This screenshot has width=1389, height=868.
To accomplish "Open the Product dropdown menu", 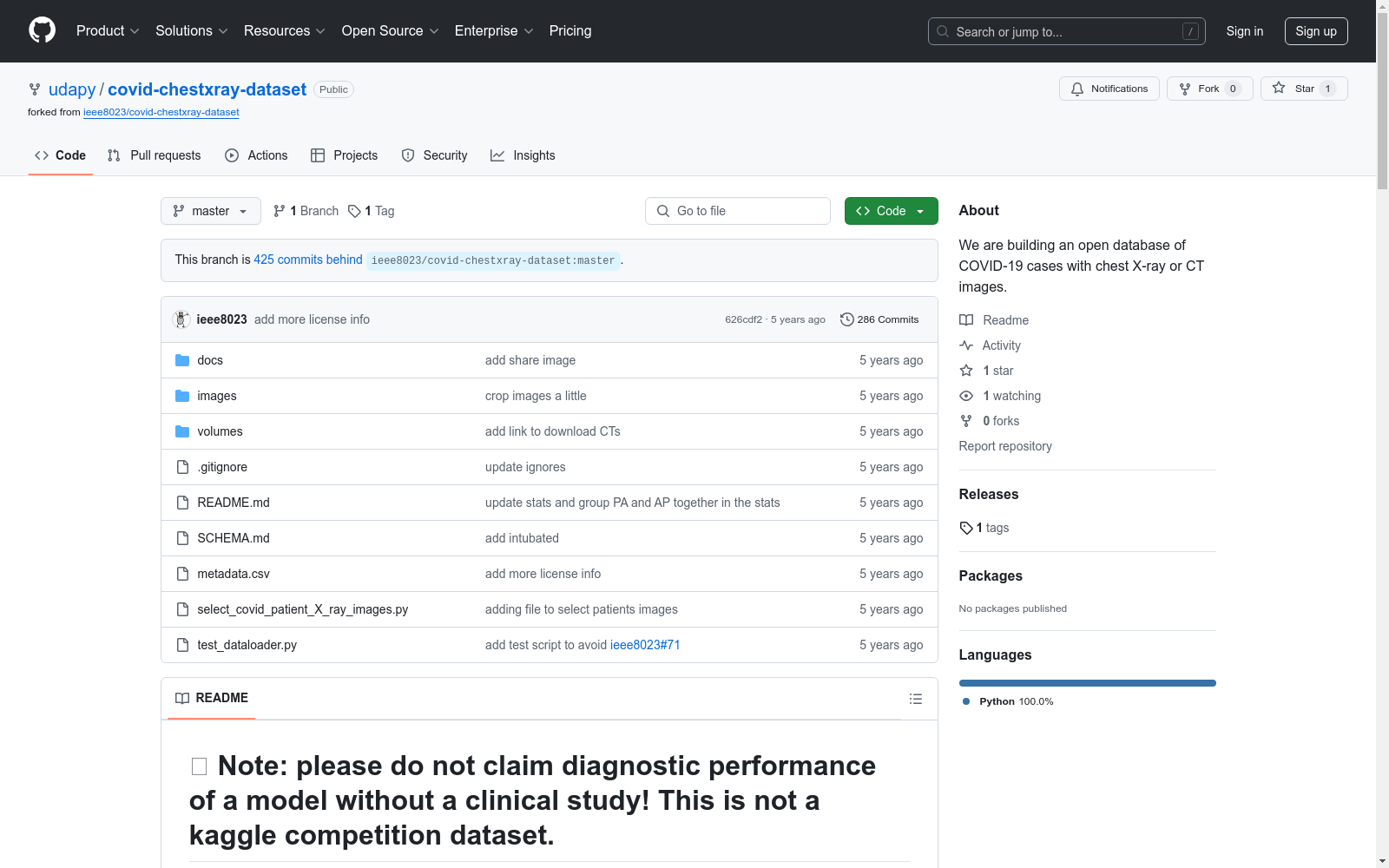I will click(108, 31).
